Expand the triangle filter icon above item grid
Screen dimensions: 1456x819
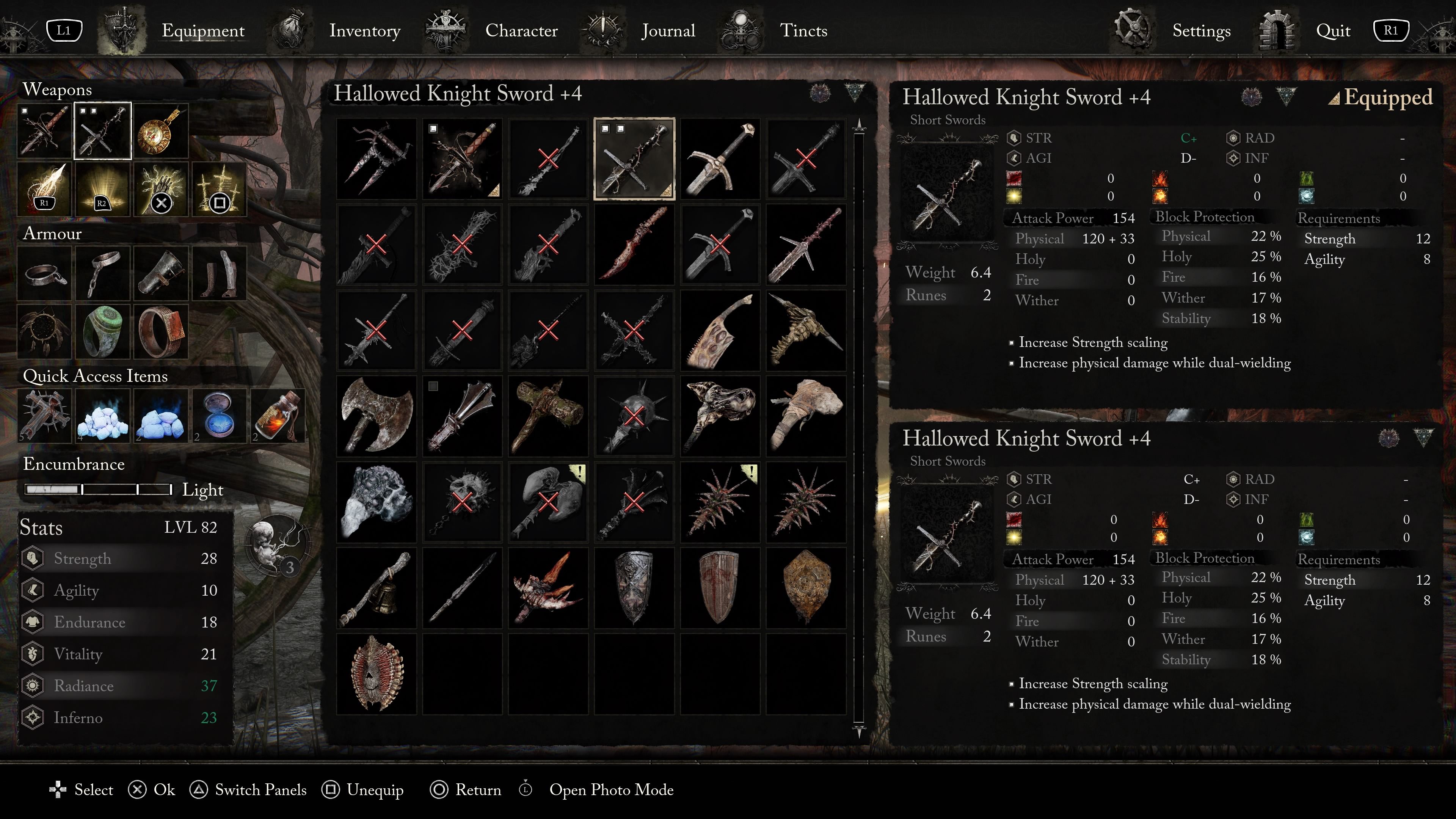coord(855,92)
